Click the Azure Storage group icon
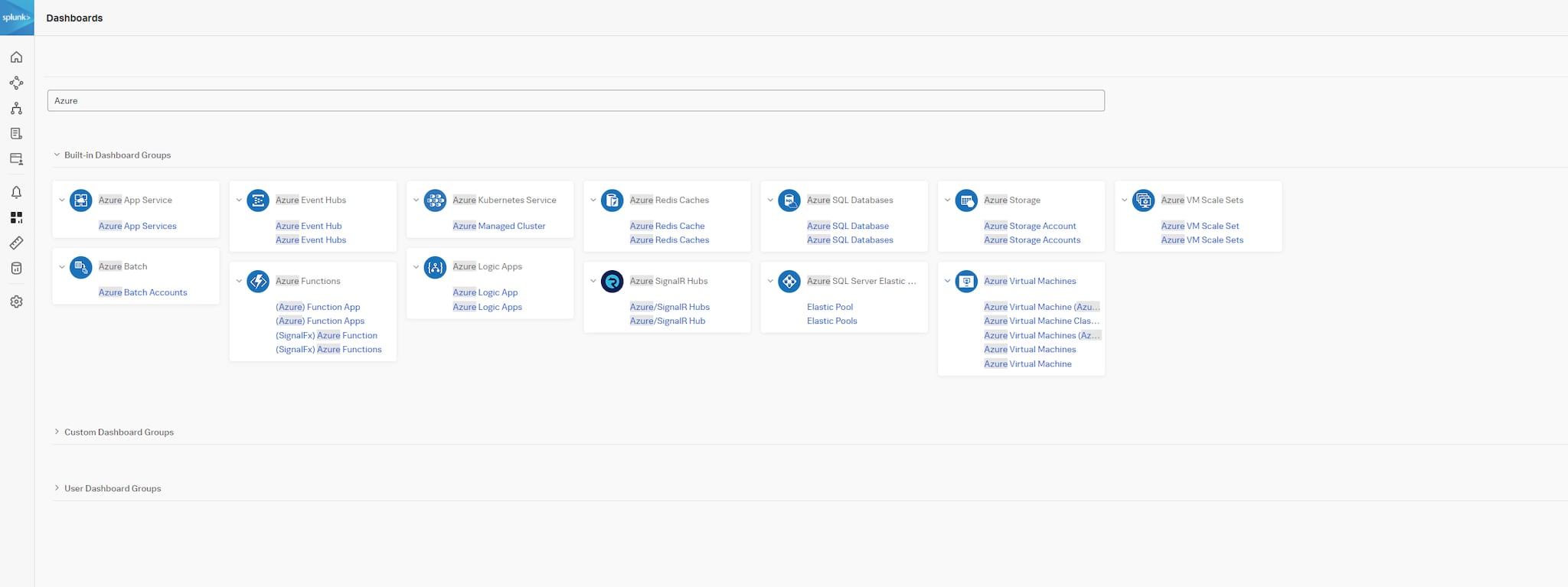 click(966, 201)
